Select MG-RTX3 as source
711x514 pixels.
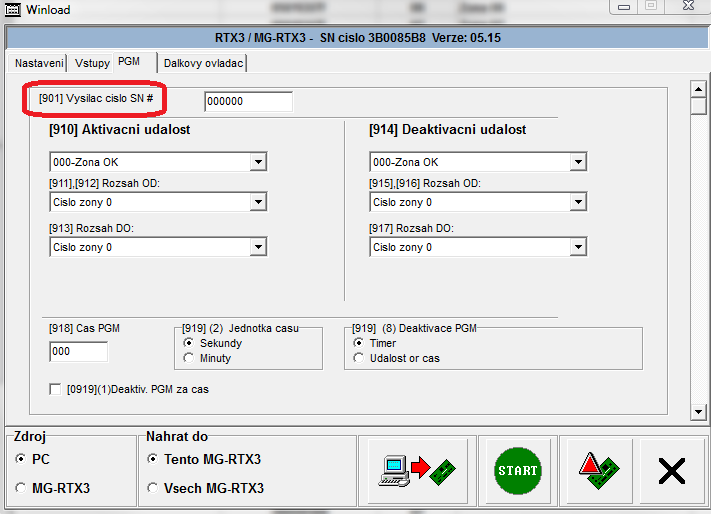[22, 488]
